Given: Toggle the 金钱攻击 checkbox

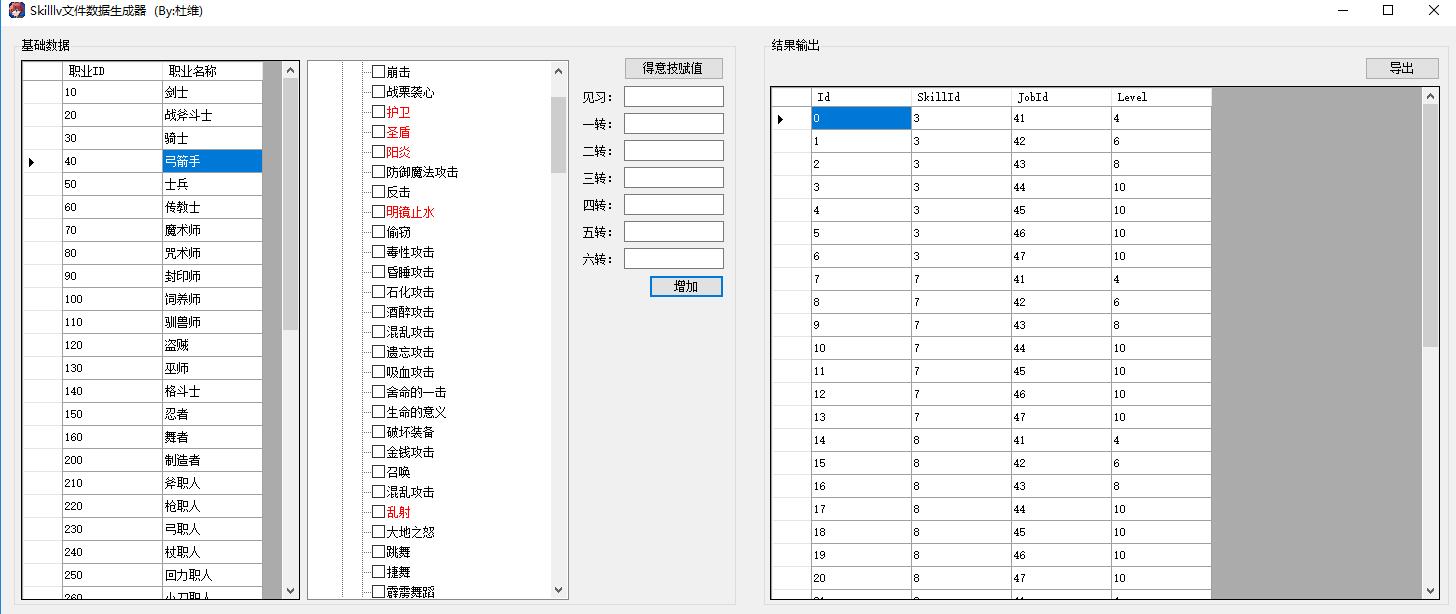Looking at the screenshot, I should click(378, 452).
